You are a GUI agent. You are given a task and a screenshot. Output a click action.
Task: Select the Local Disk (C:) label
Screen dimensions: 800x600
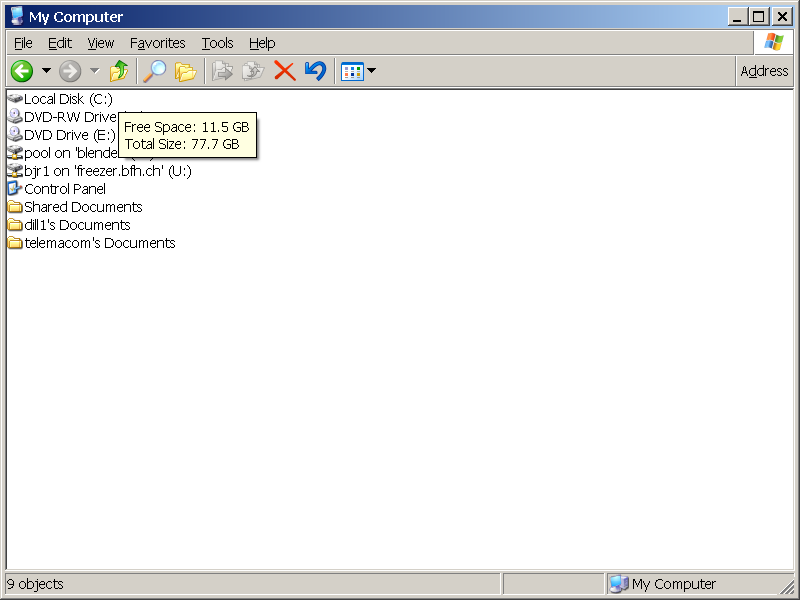coord(68,99)
